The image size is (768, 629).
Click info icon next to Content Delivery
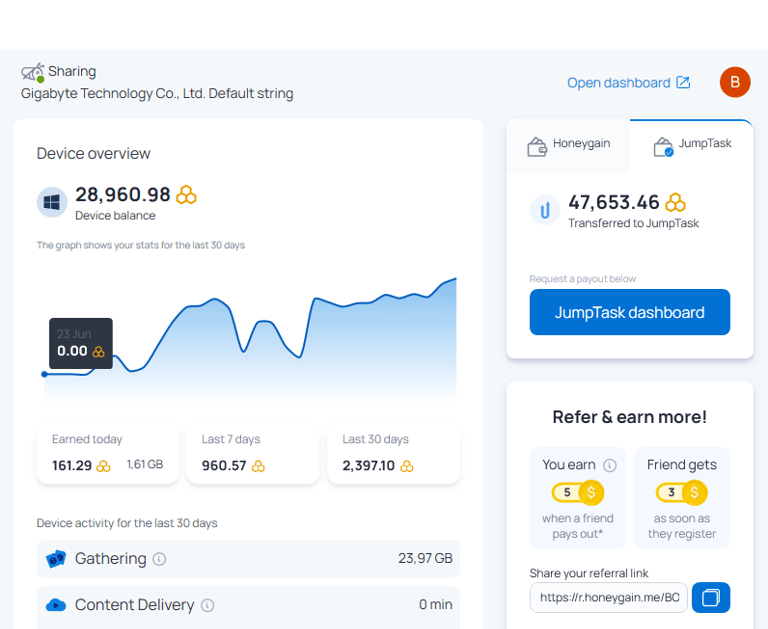coord(208,605)
